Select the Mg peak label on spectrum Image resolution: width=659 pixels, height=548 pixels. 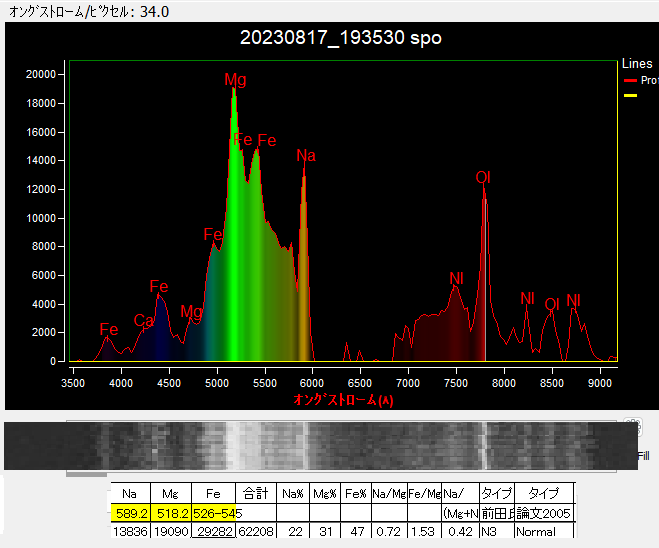235,80
